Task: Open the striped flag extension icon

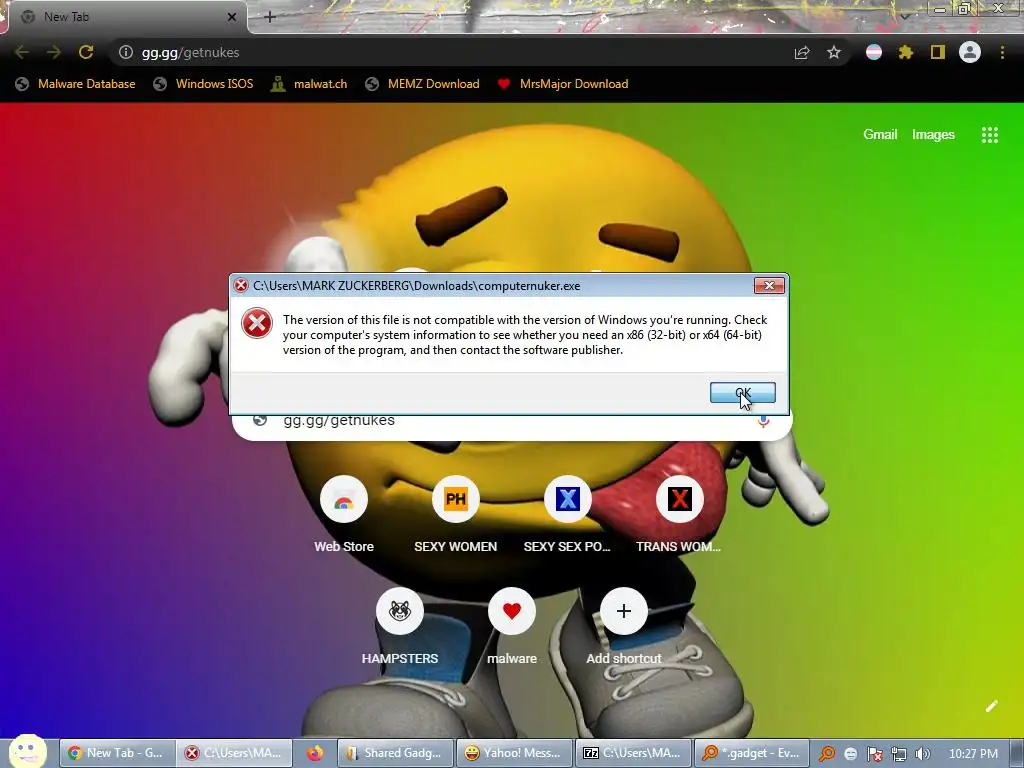Action: click(874, 52)
